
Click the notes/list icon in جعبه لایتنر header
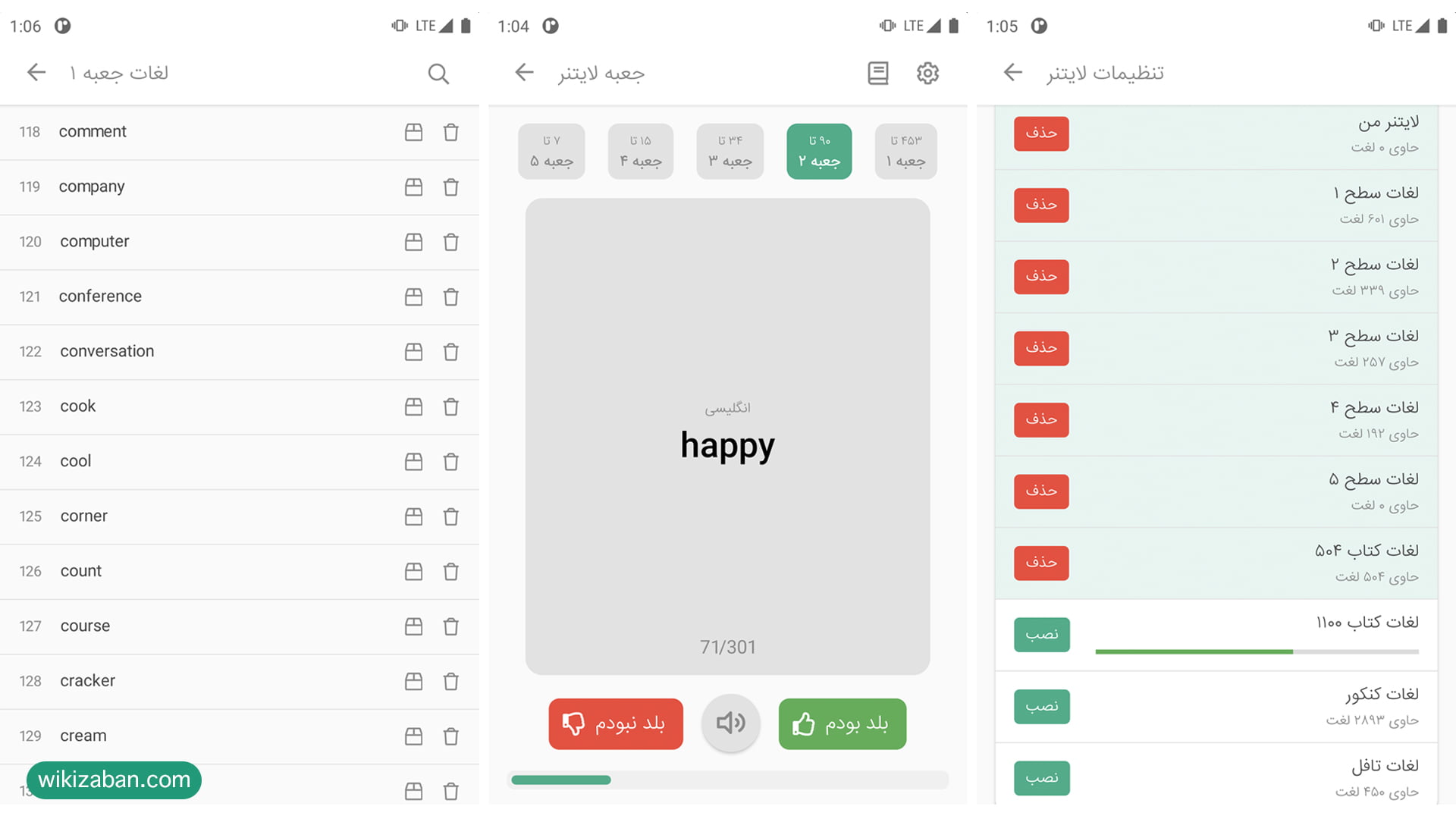[879, 73]
